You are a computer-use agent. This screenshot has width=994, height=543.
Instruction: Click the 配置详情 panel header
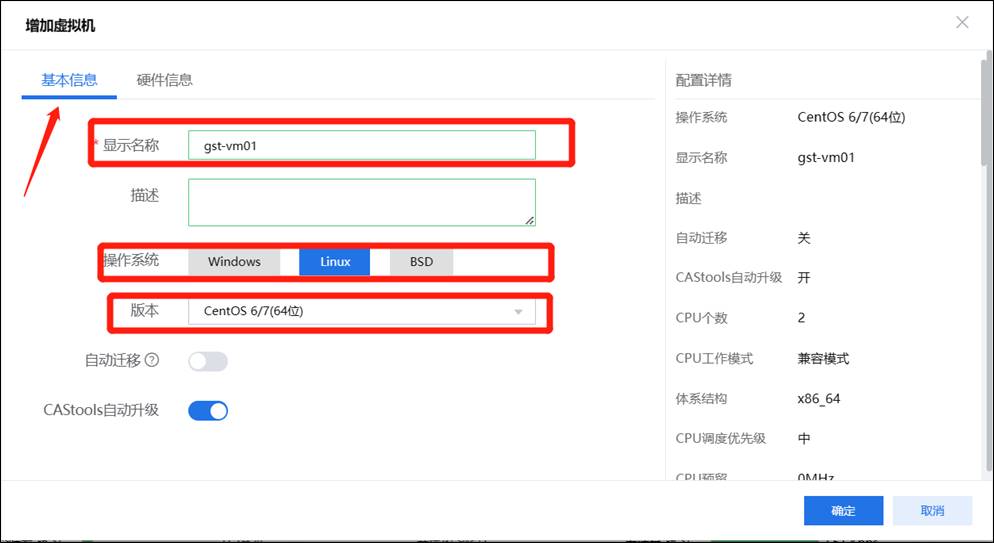pos(703,80)
